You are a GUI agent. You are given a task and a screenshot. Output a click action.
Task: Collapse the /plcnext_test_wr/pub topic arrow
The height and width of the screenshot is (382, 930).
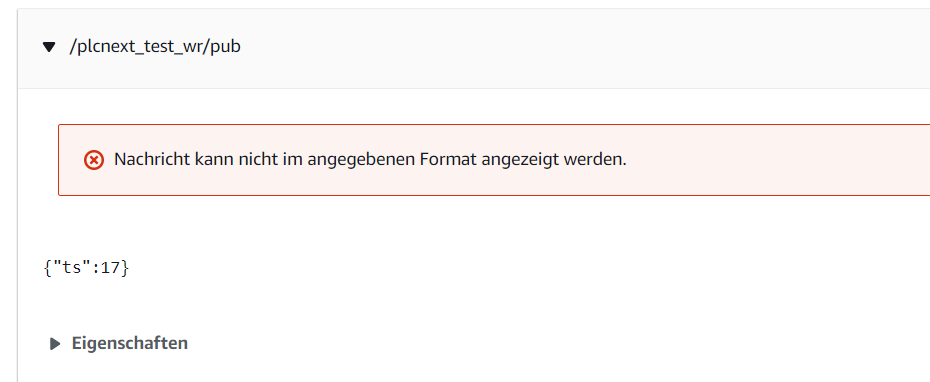click(x=49, y=47)
